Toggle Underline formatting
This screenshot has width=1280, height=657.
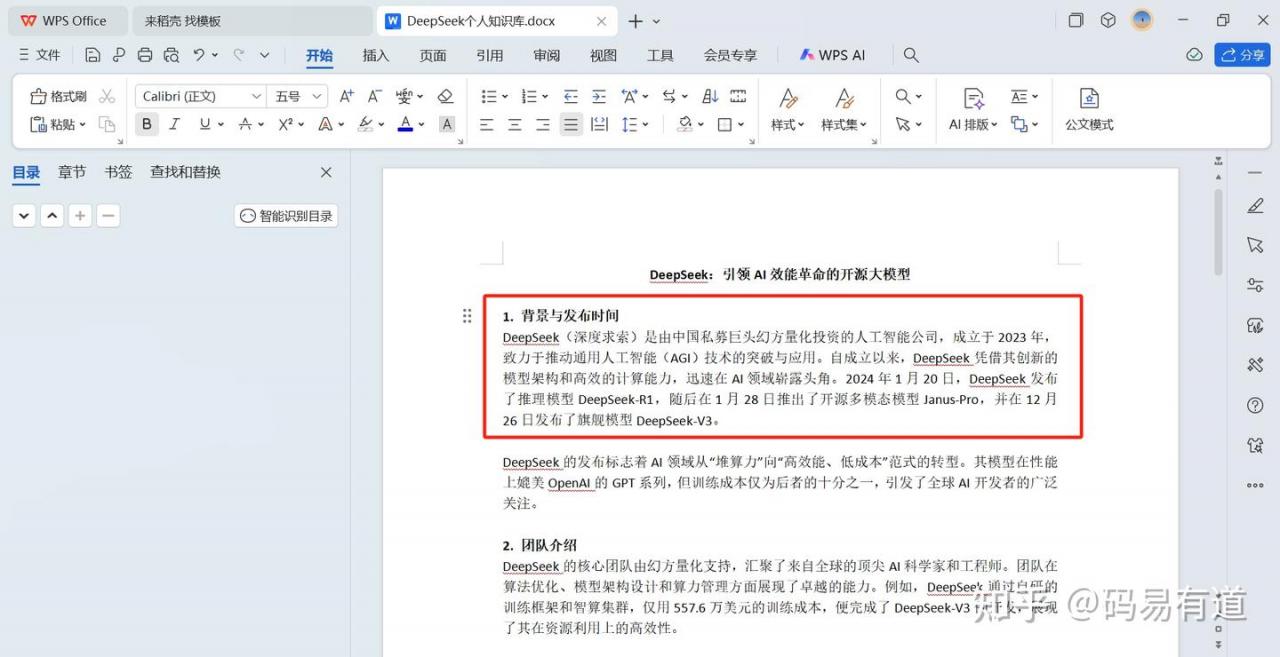[205, 124]
